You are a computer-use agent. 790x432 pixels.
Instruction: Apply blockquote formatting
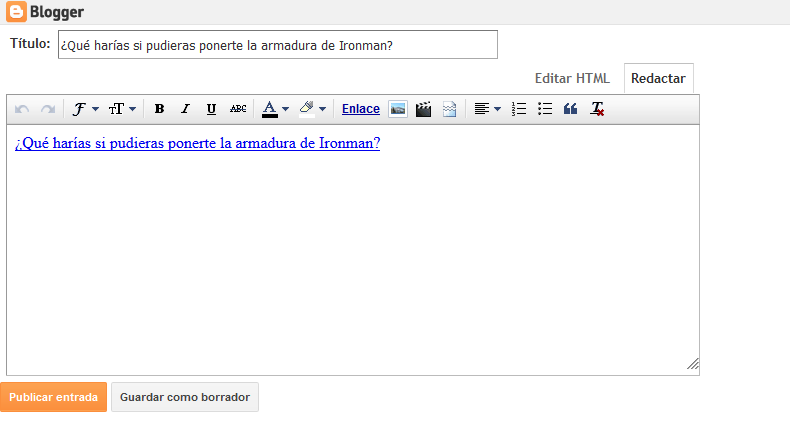pos(570,109)
